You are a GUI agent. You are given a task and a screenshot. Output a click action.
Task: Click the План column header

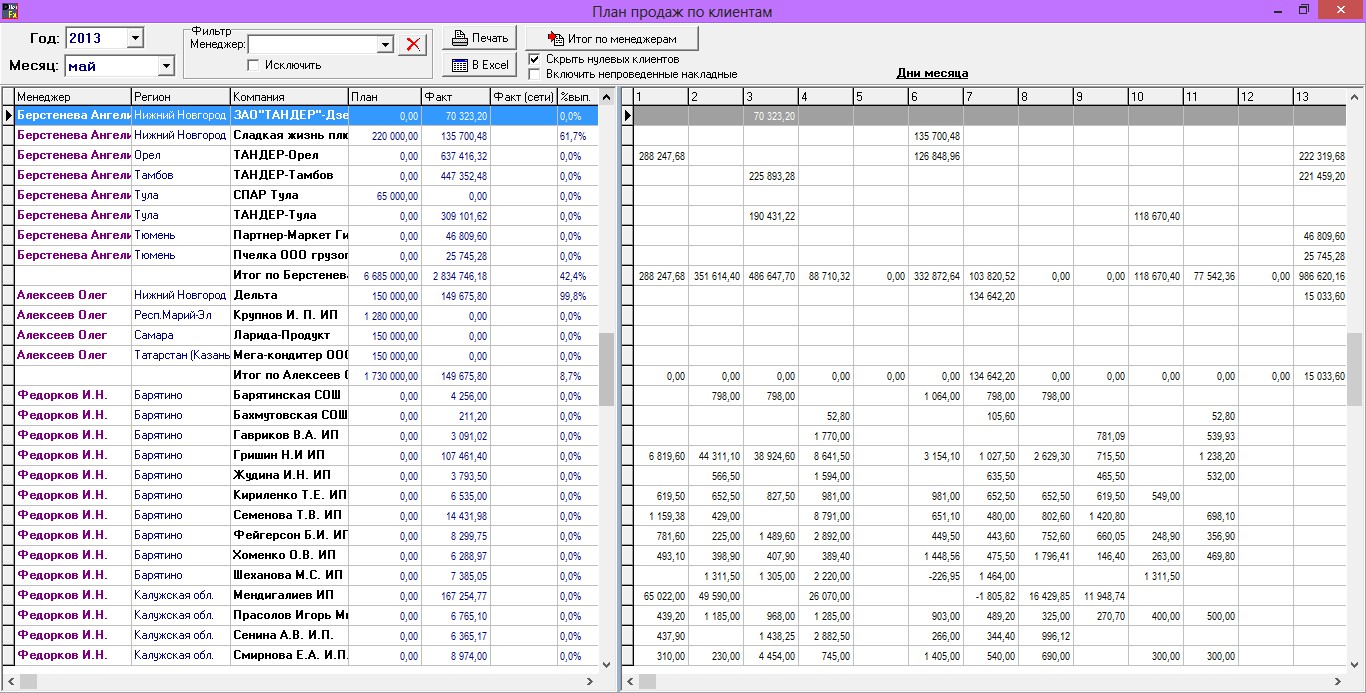(x=385, y=97)
